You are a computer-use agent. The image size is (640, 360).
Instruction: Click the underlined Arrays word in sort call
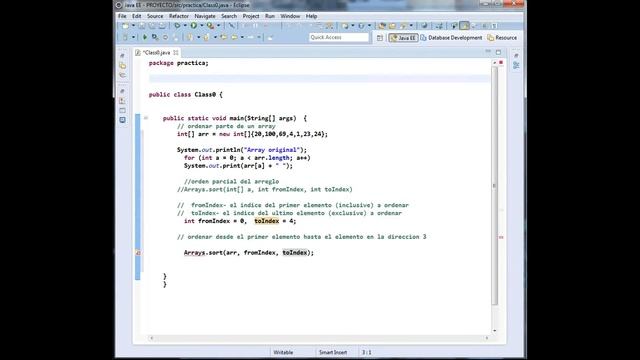(x=194, y=253)
